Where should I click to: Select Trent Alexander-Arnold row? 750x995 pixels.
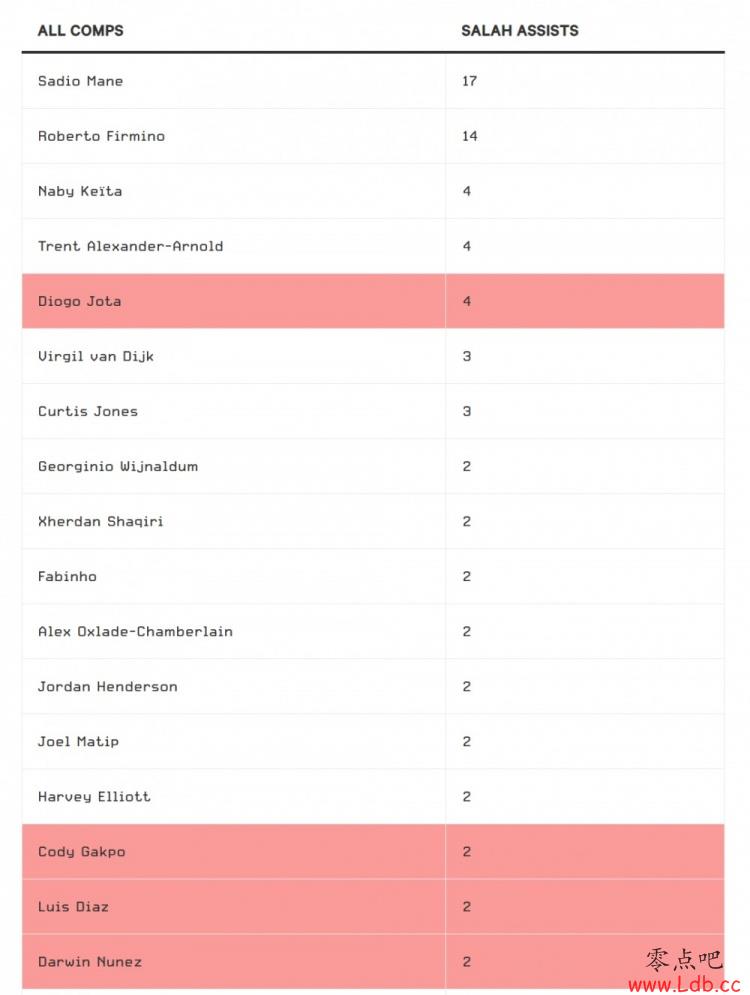[373, 246]
